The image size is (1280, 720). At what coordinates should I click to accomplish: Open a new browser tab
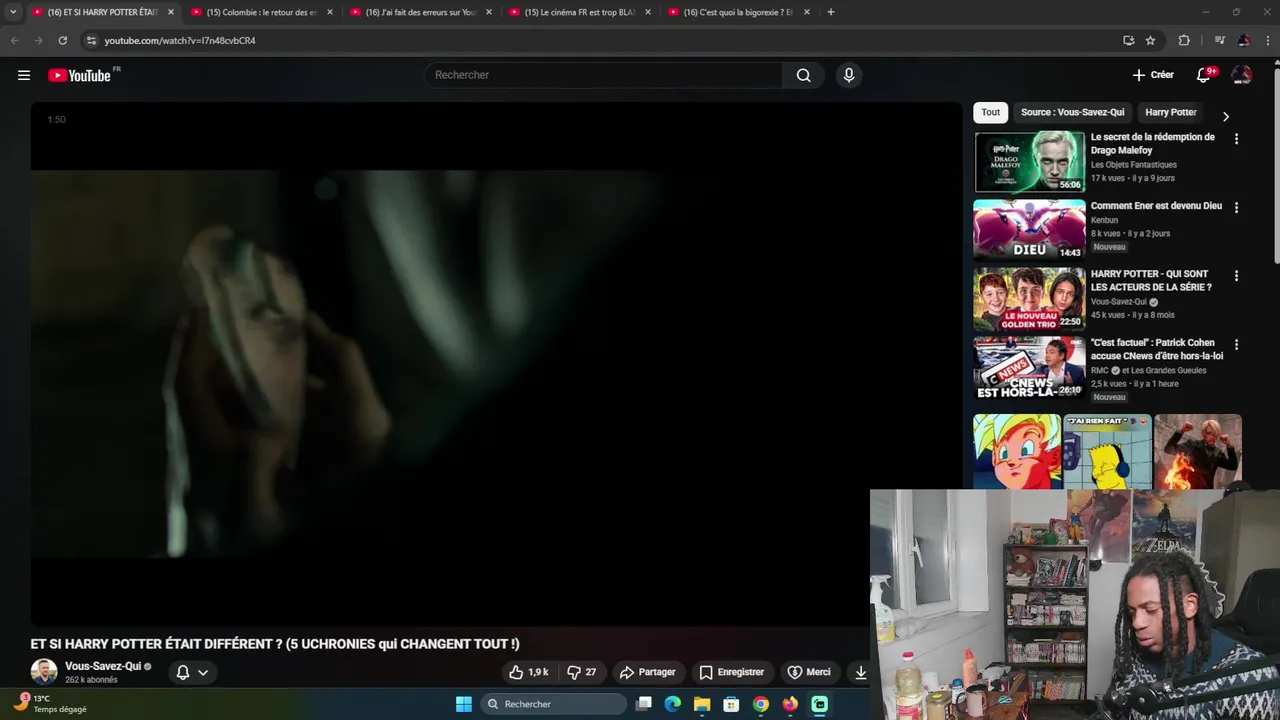click(830, 12)
